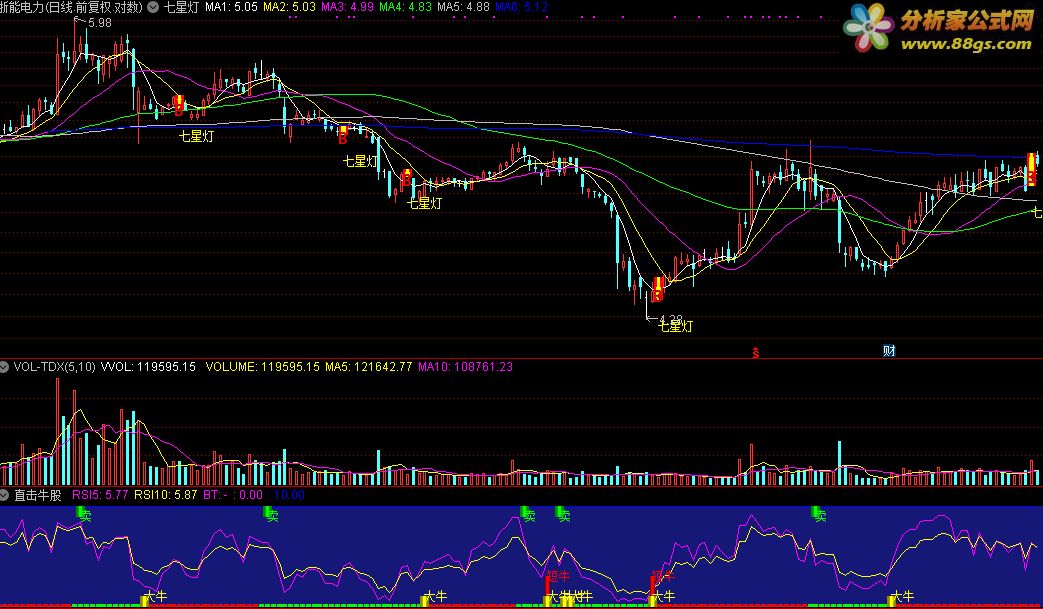Click the MA1: 5.05 legend value

pyautogui.click(x=231, y=7)
